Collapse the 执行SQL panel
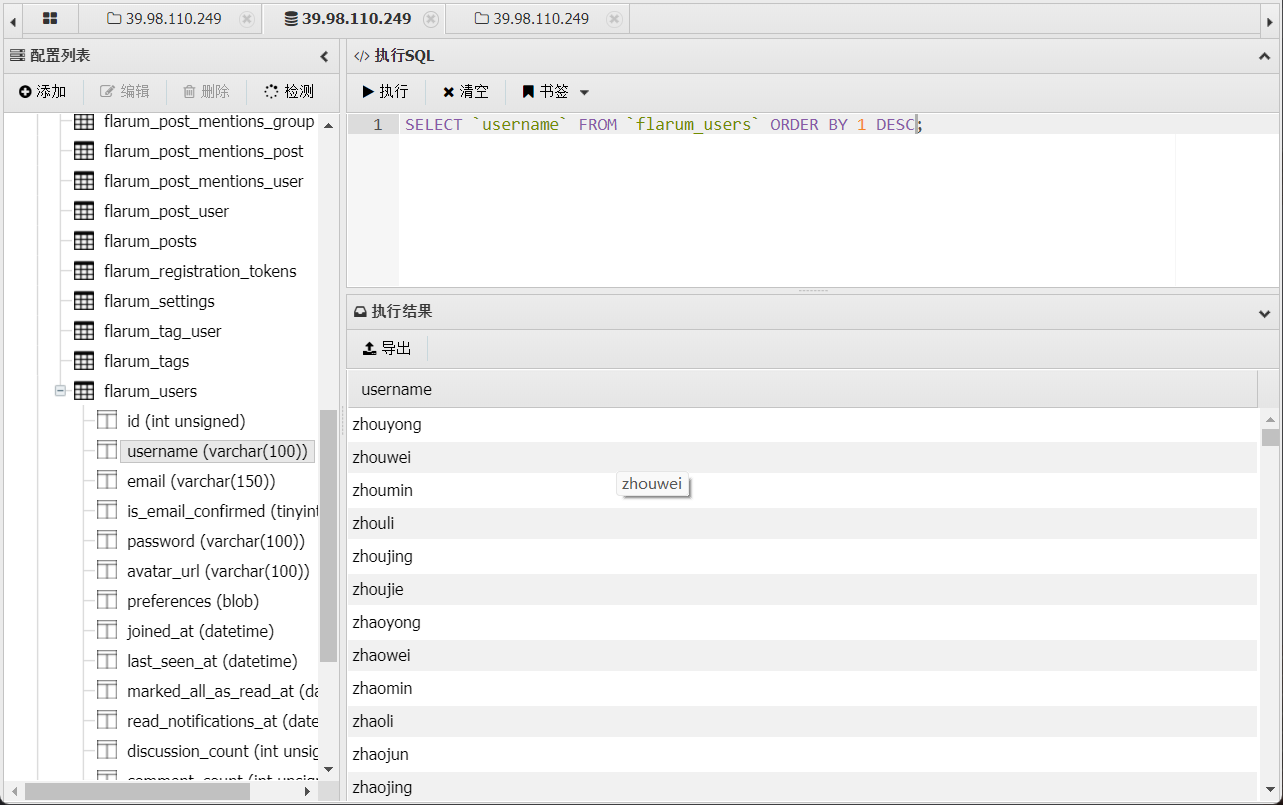The width and height of the screenshot is (1283, 805). [1264, 57]
